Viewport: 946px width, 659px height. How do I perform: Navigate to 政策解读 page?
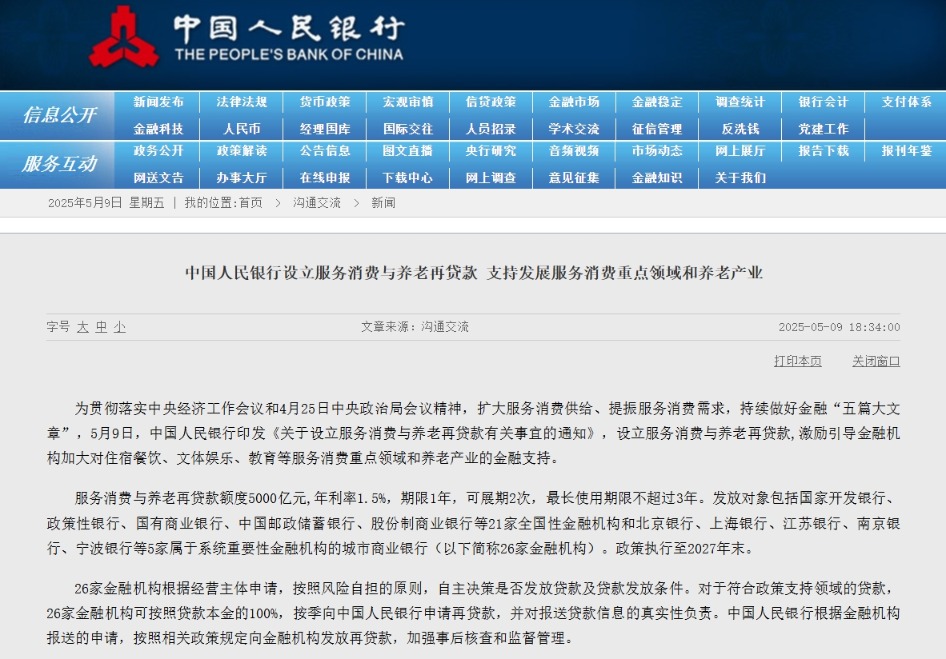(241, 151)
